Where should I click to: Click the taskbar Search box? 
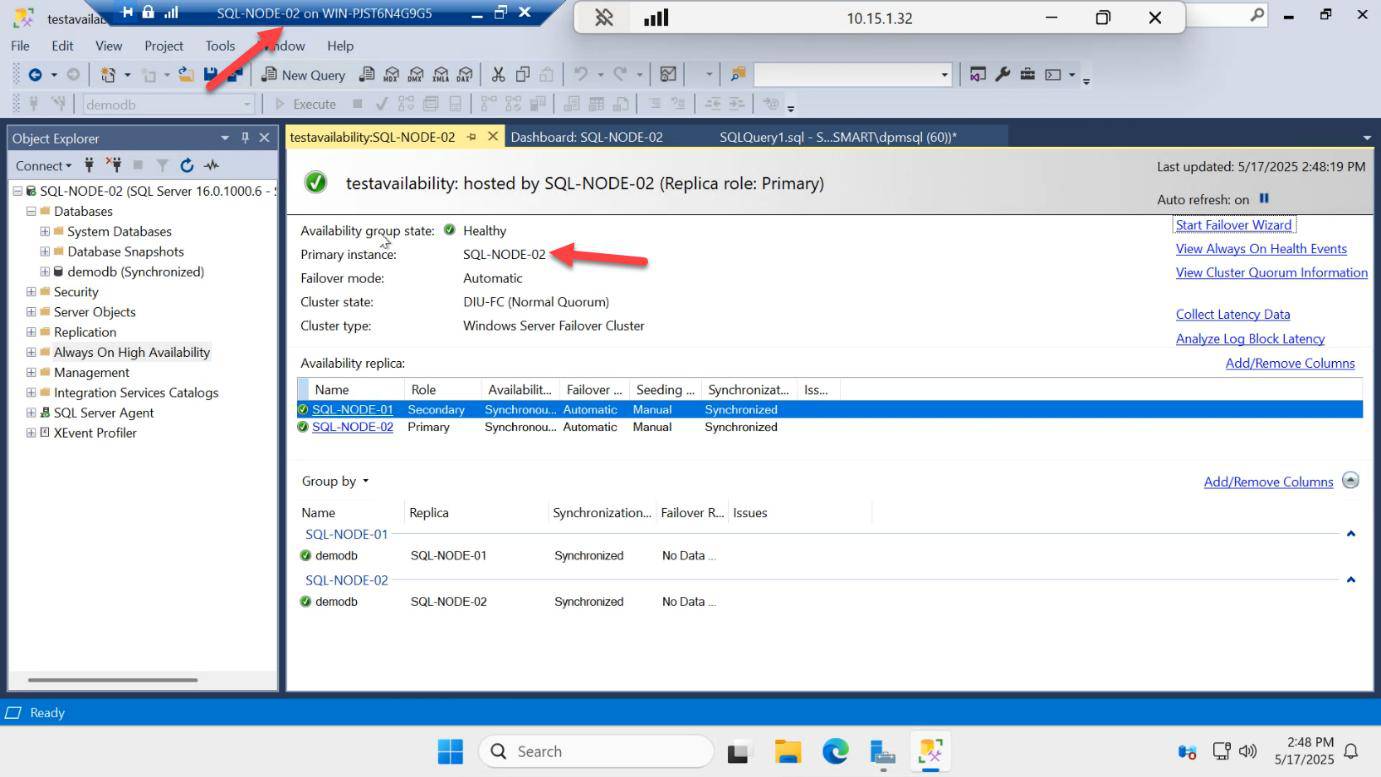click(x=596, y=752)
